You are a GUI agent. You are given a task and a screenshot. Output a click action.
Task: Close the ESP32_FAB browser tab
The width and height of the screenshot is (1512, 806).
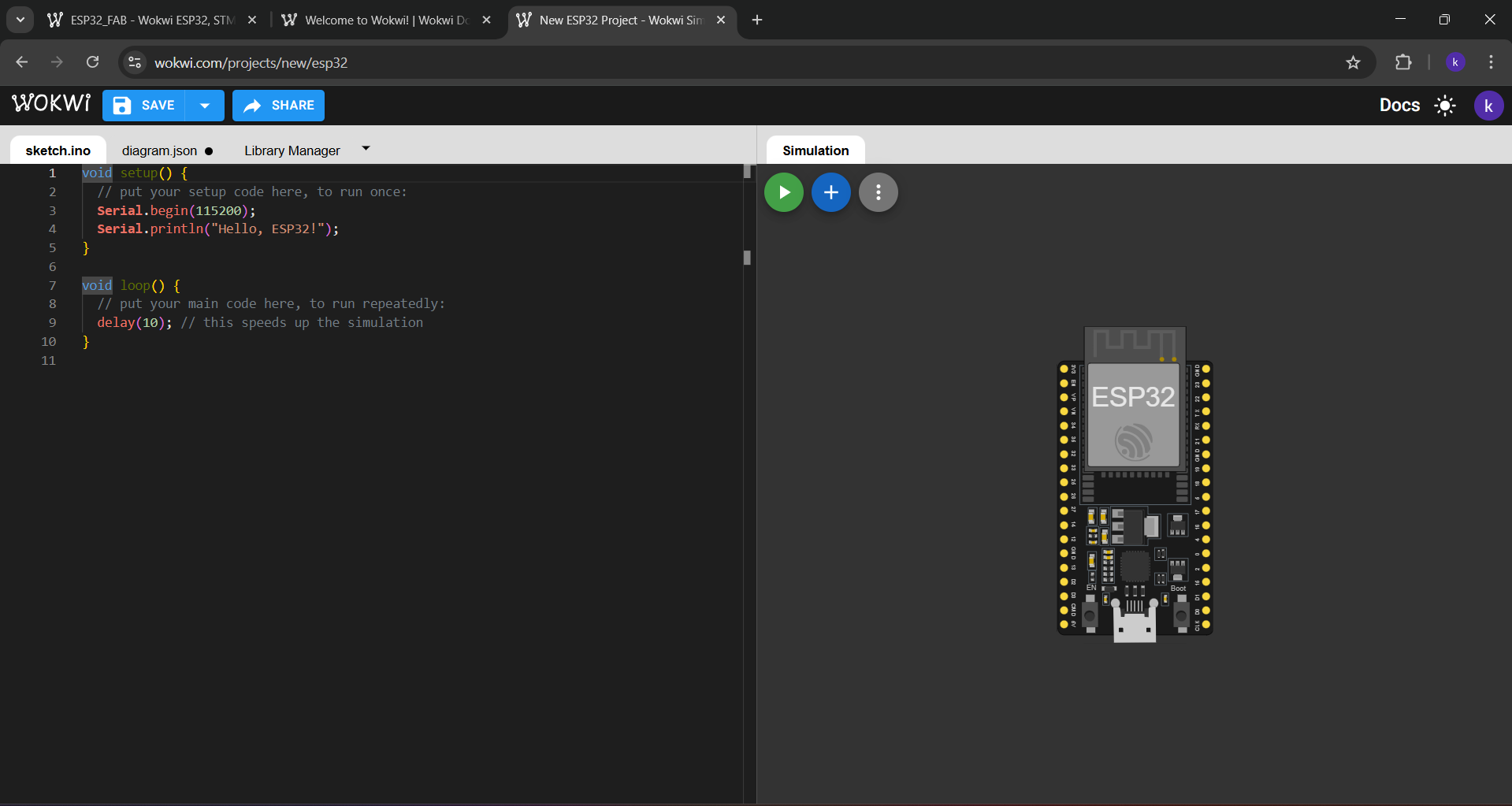pos(252,20)
